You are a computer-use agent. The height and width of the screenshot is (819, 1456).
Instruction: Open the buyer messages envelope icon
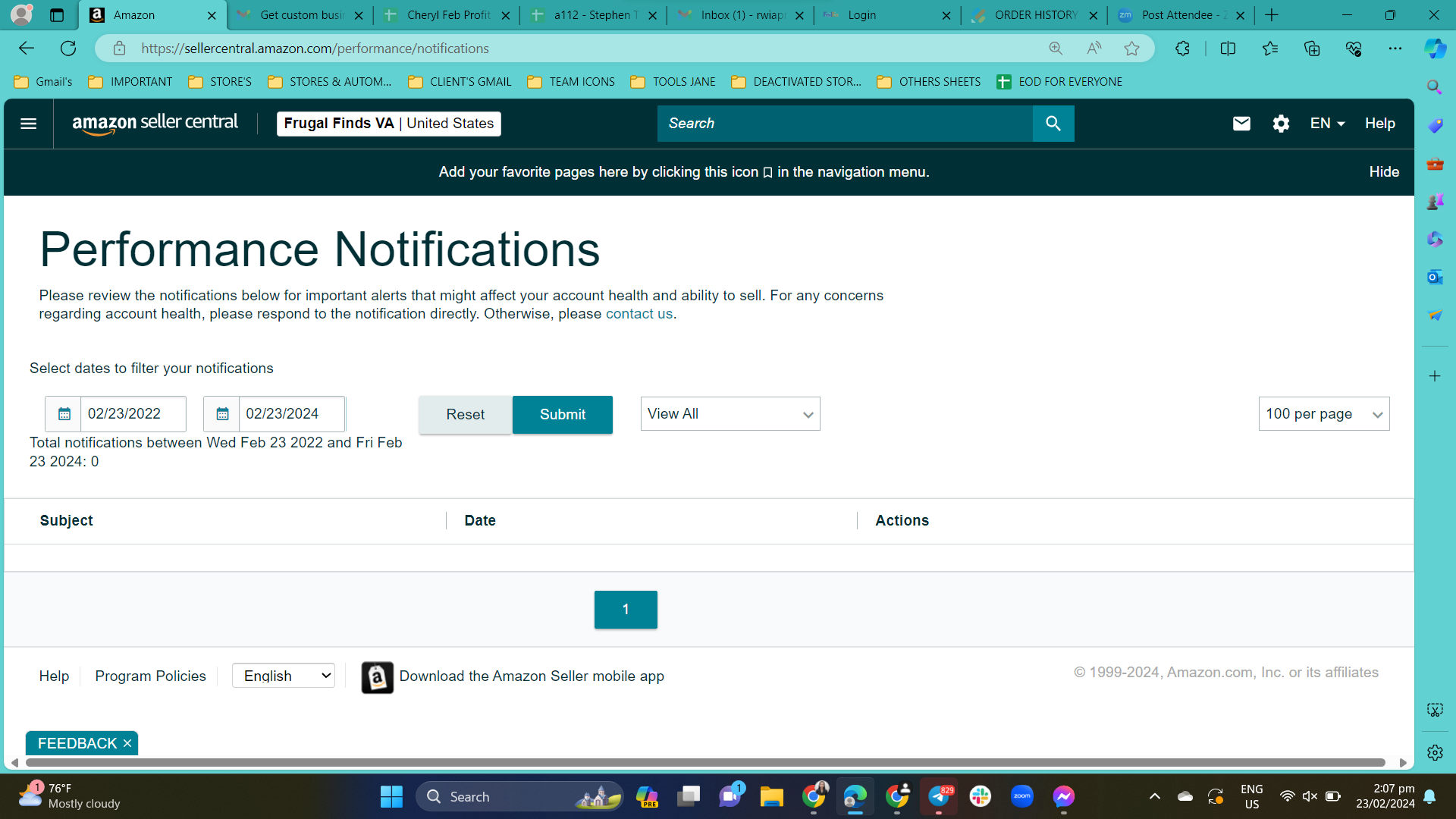click(x=1241, y=124)
